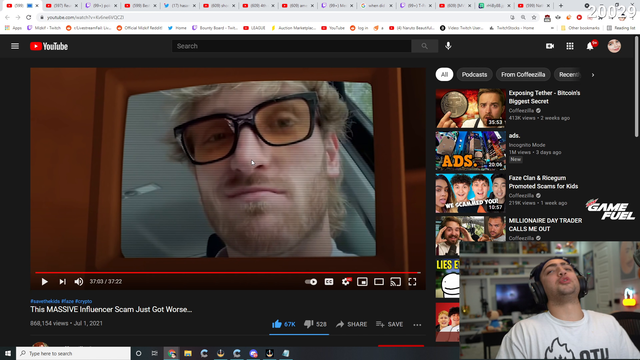Toggle the autoplay switch in player
Image resolution: width=640 pixels, height=360 pixels.
(311, 282)
